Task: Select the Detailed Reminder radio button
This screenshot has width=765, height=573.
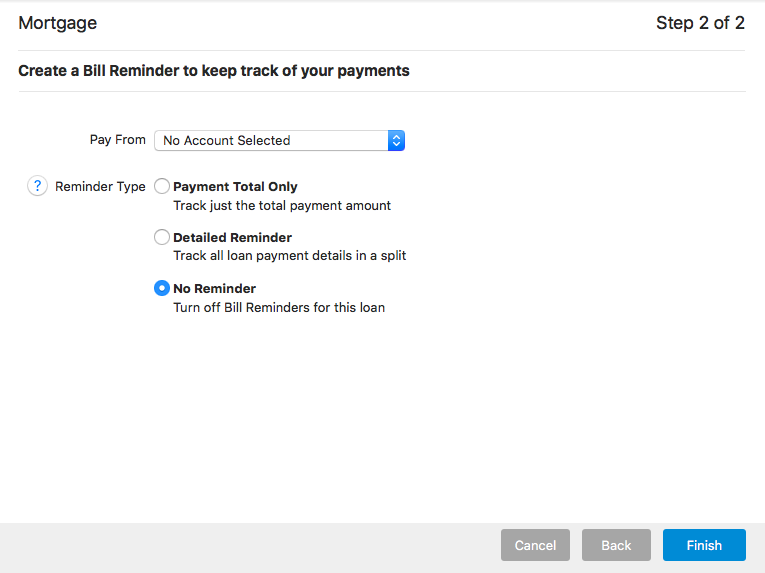Action: click(162, 237)
